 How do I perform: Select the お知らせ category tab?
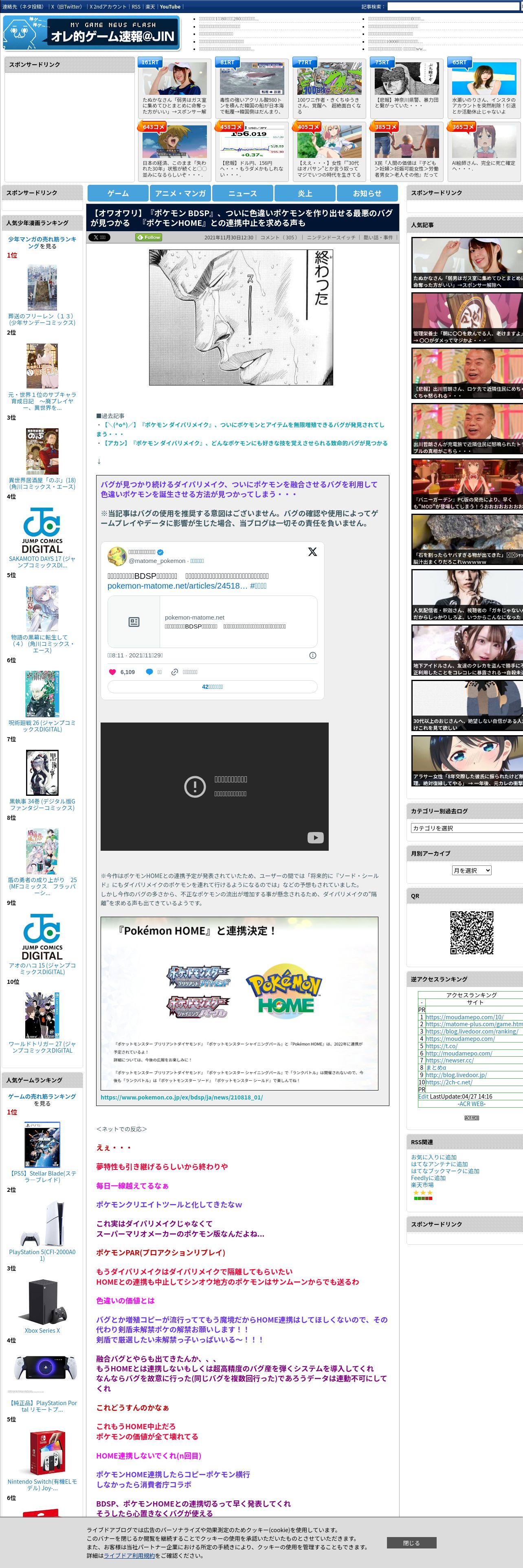pyautogui.click(x=367, y=193)
